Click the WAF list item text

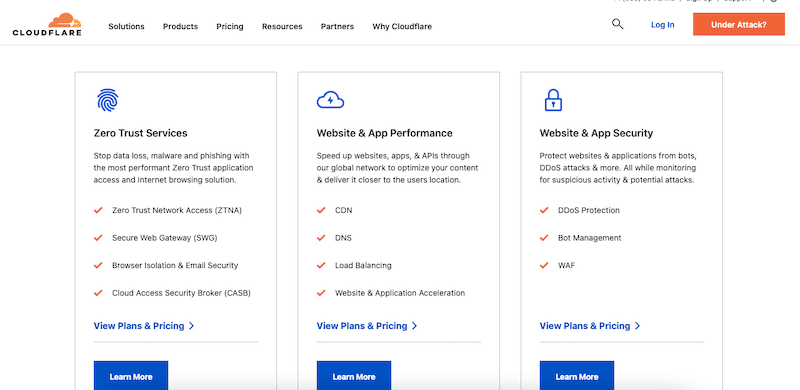[x=566, y=265]
